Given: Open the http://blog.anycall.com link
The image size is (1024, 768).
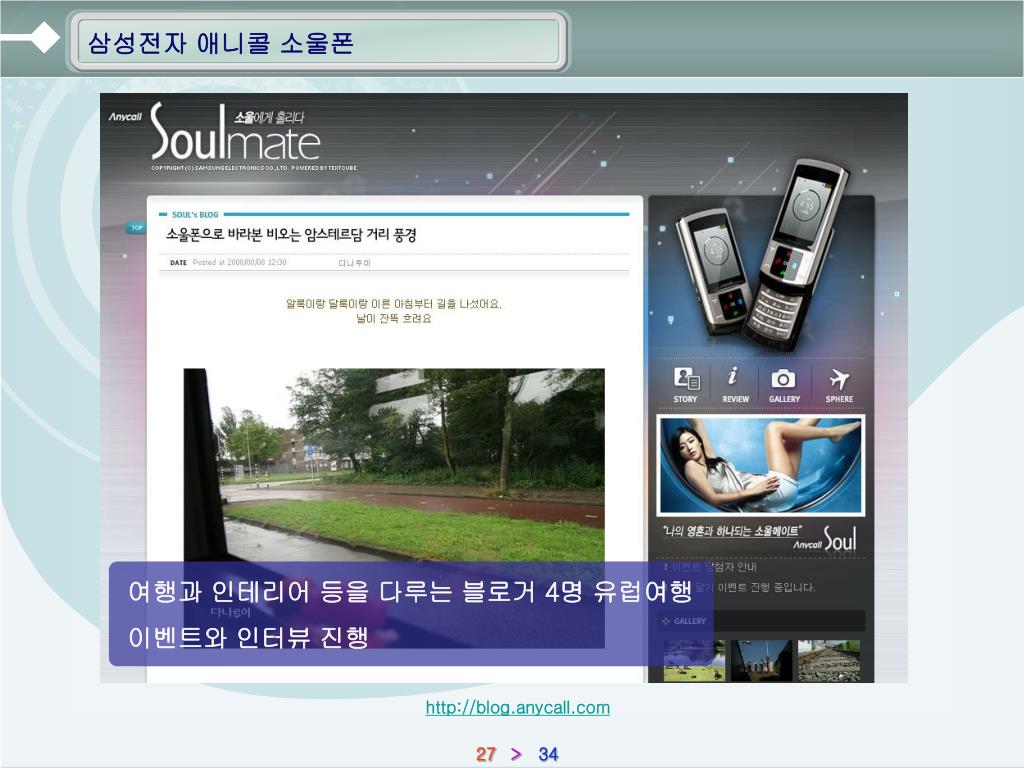Looking at the screenshot, I should click(517, 707).
